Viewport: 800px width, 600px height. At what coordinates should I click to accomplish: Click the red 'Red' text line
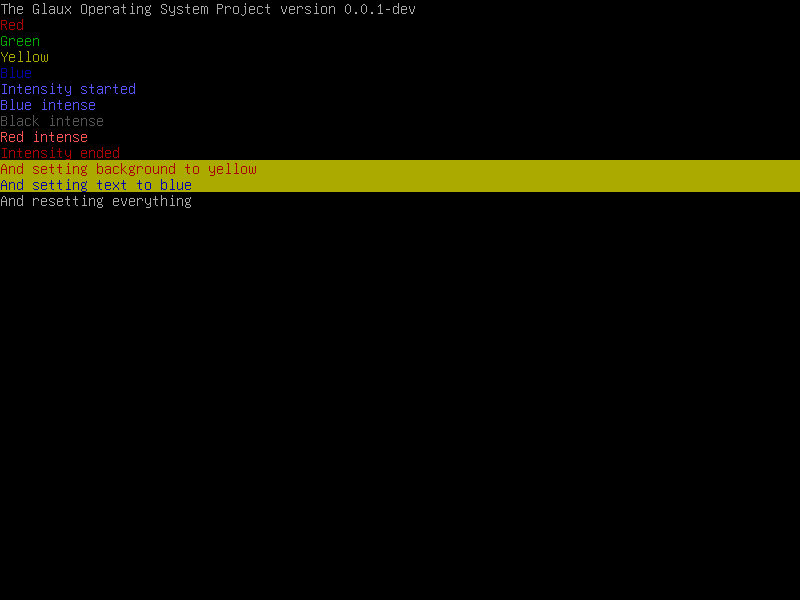(12, 25)
